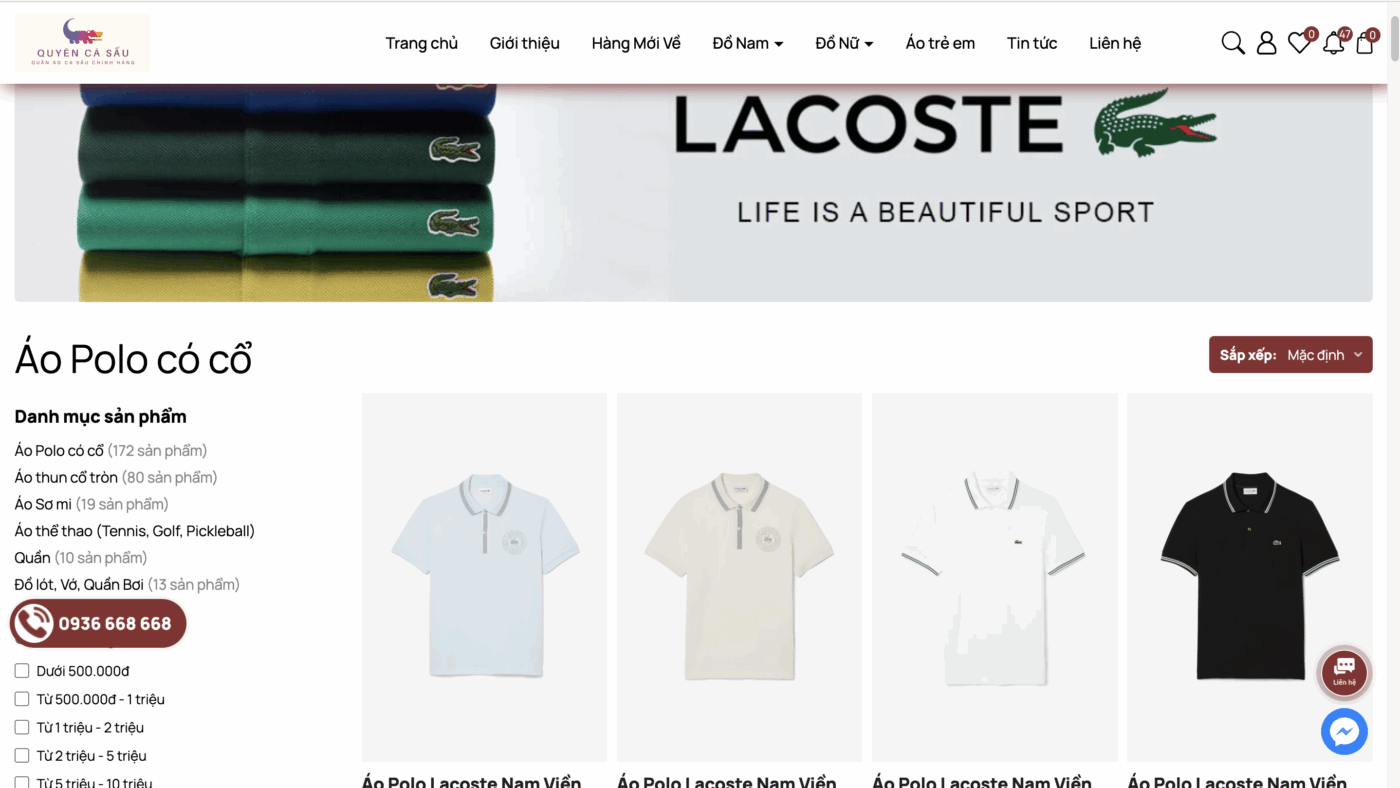Start a Messenger chat
Viewport: 1400px width, 788px height.
pos(1344,731)
